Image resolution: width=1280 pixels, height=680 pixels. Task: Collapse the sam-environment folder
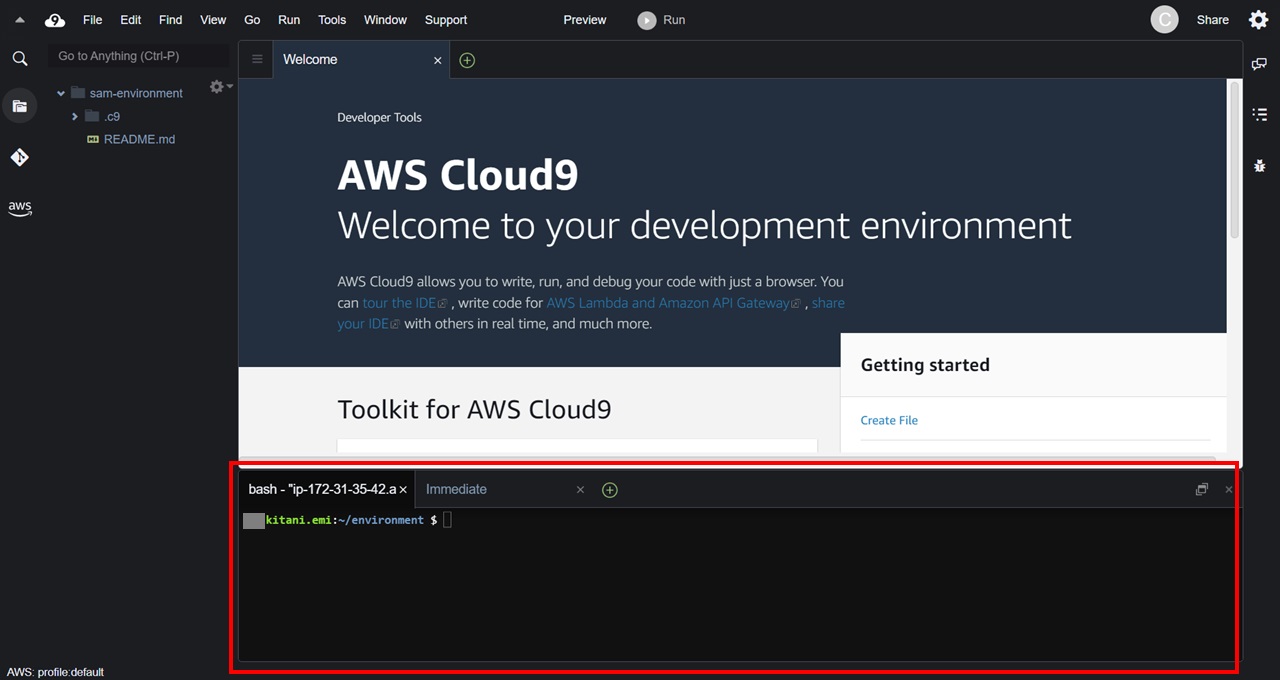pos(61,93)
